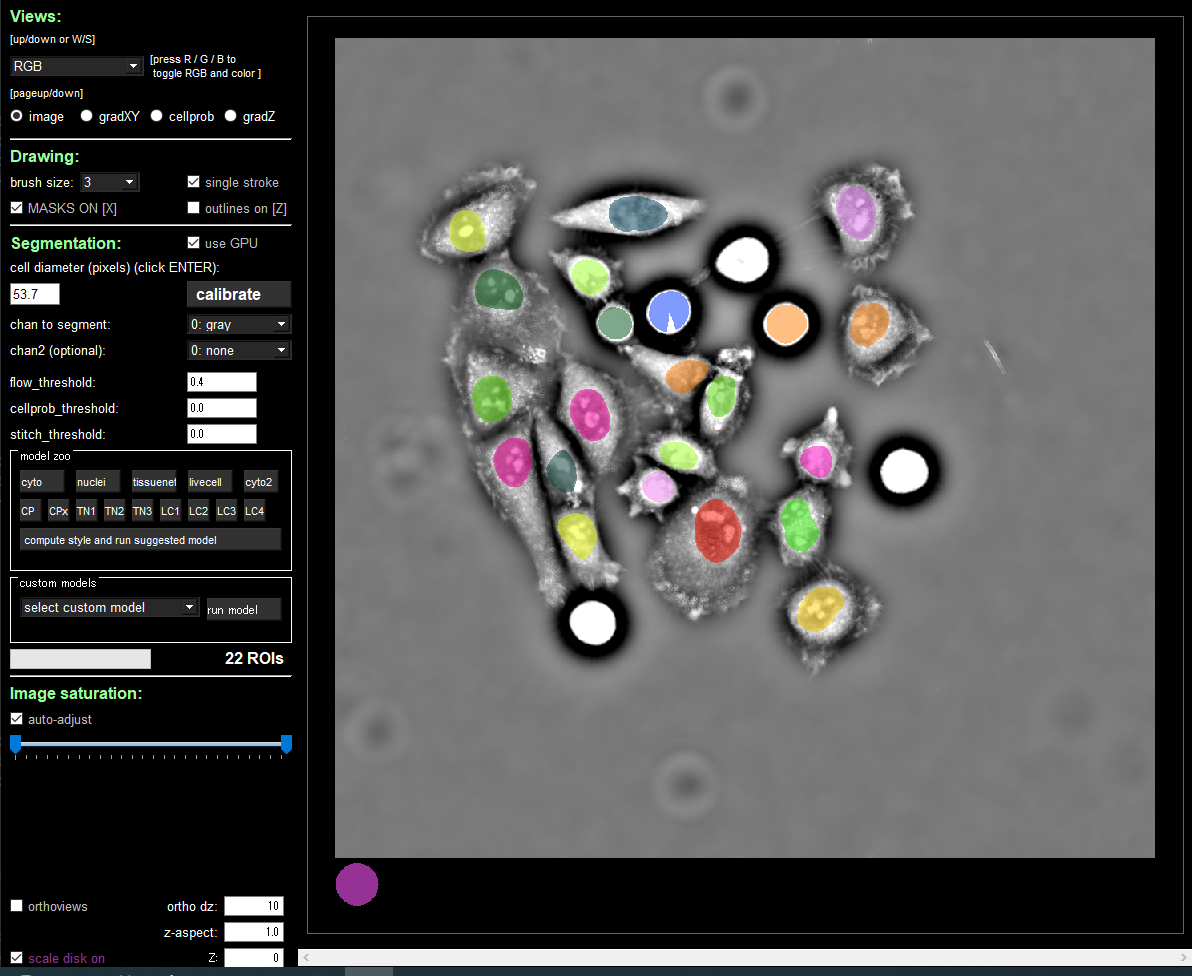Select the LC1 model
Image resolution: width=1192 pixels, height=976 pixels.
coord(170,510)
